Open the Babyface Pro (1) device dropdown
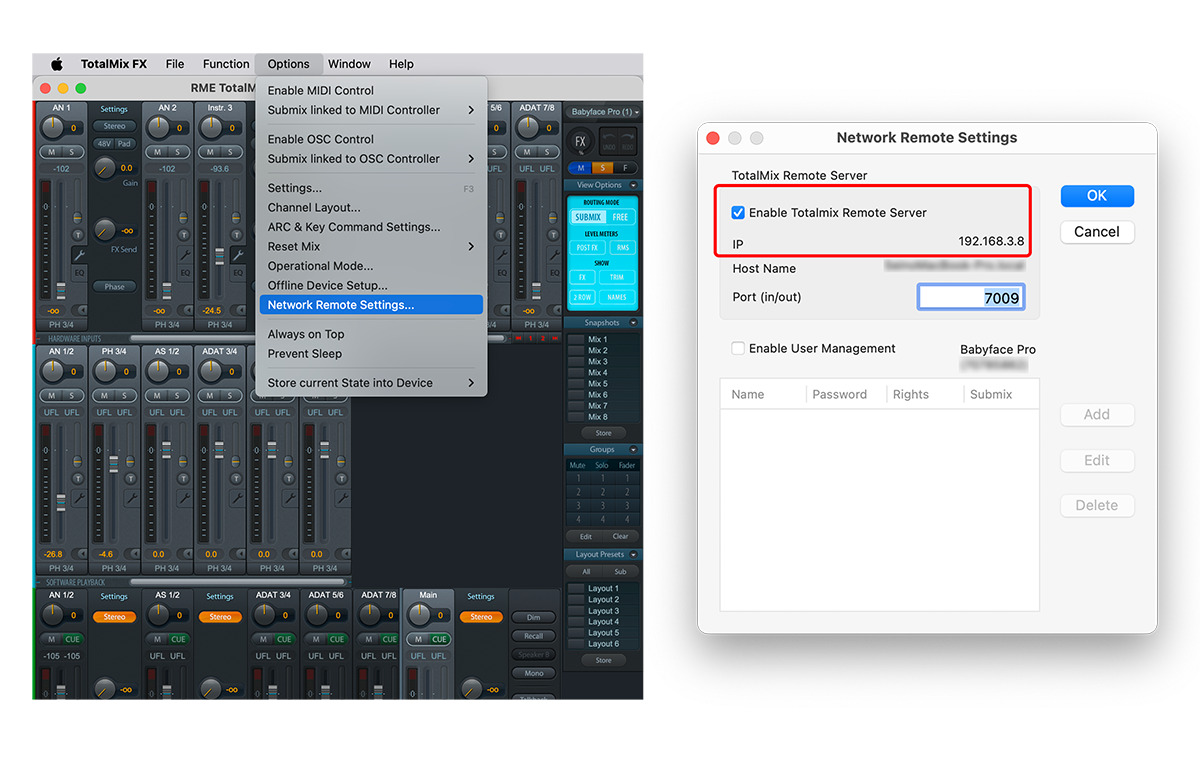The width and height of the screenshot is (1200, 763). (x=604, y=112)
